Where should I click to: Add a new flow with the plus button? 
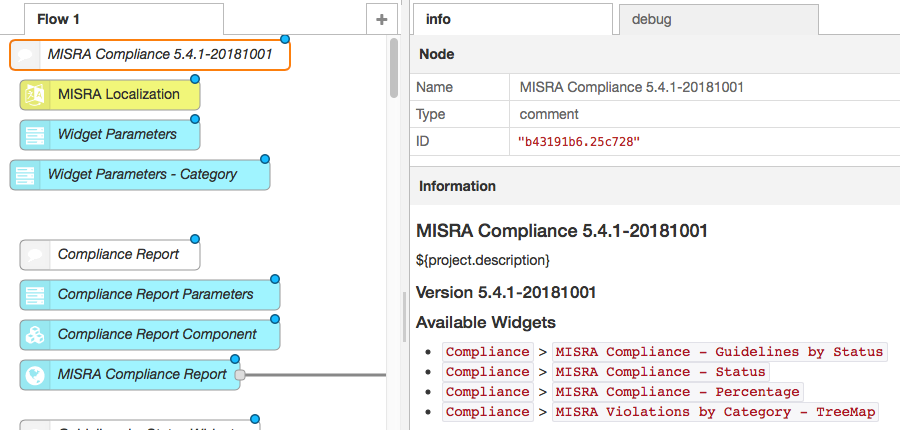pyautogui.click(x=381, y=20)
